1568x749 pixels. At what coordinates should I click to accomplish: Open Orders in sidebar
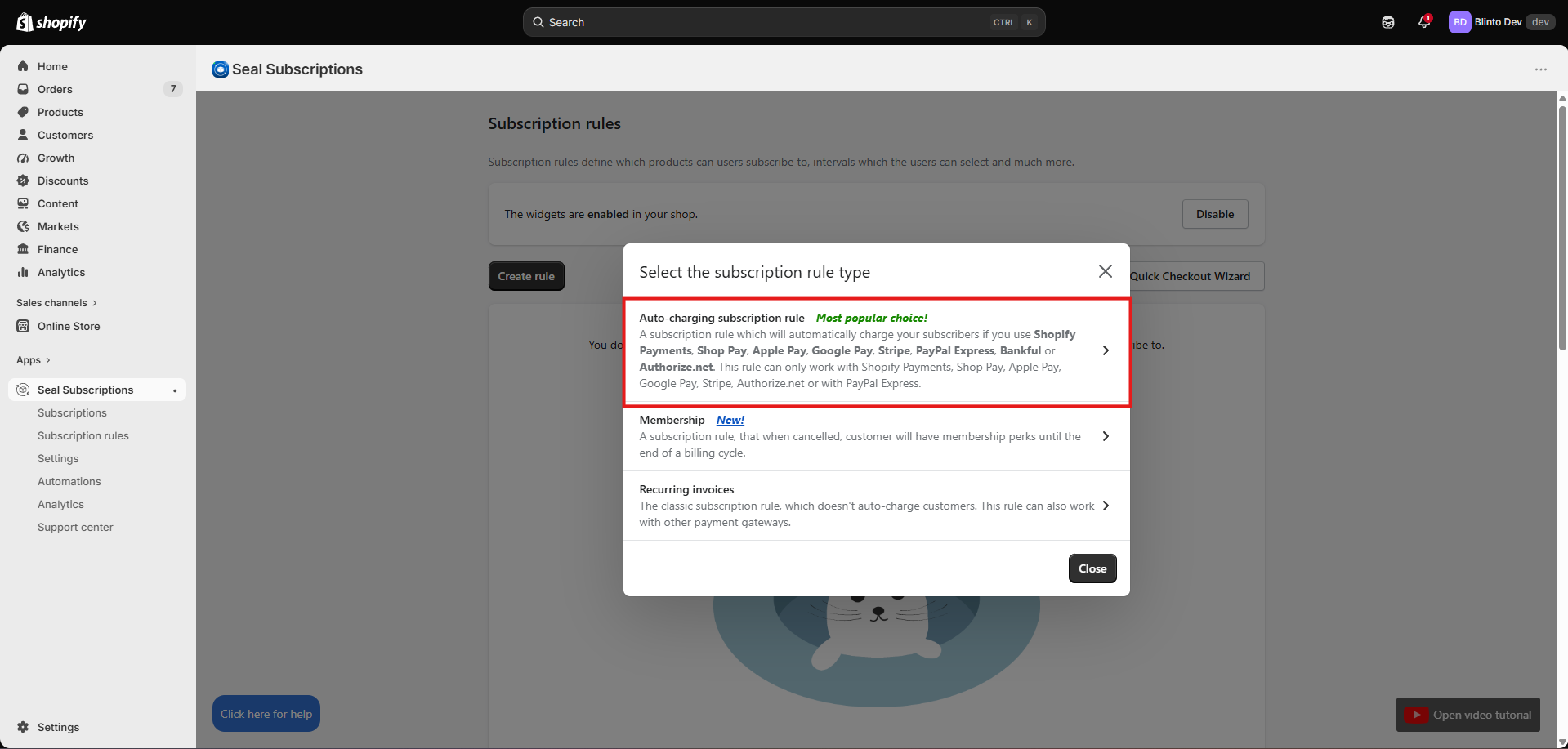coord(55,89)
